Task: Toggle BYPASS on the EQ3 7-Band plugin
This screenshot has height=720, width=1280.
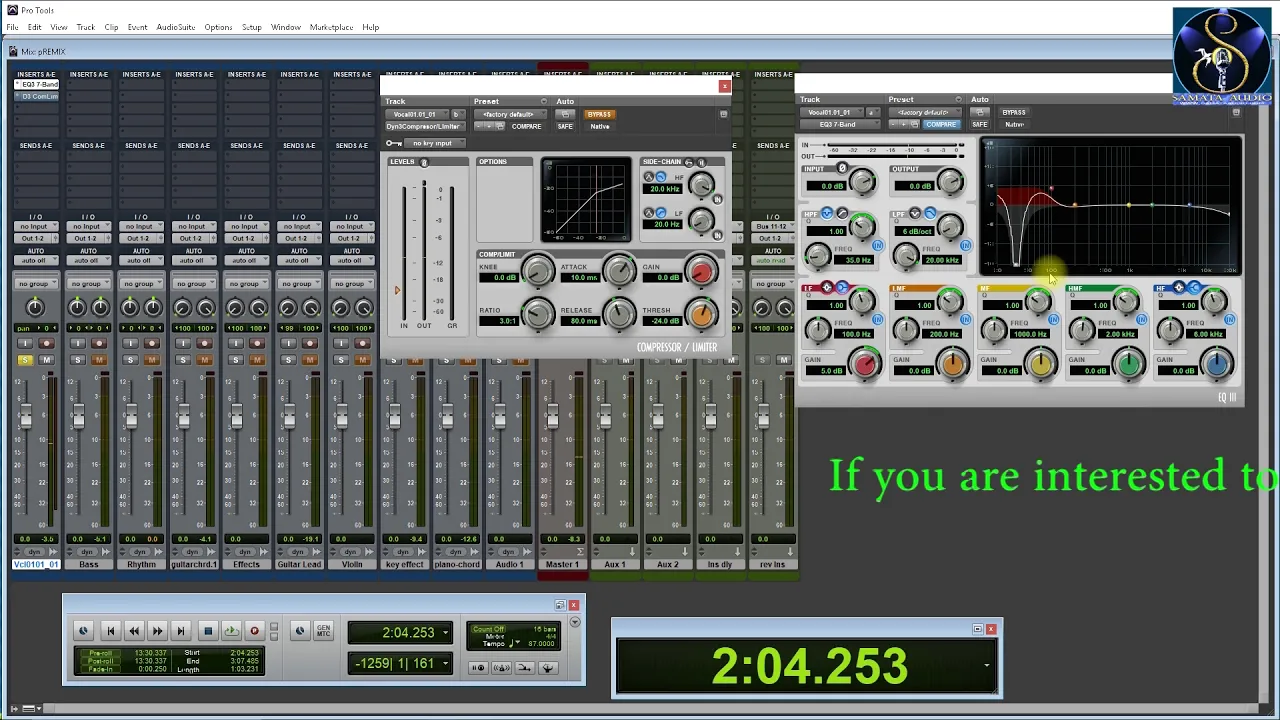Action: pyautogui.click(x=1014, y=112)
